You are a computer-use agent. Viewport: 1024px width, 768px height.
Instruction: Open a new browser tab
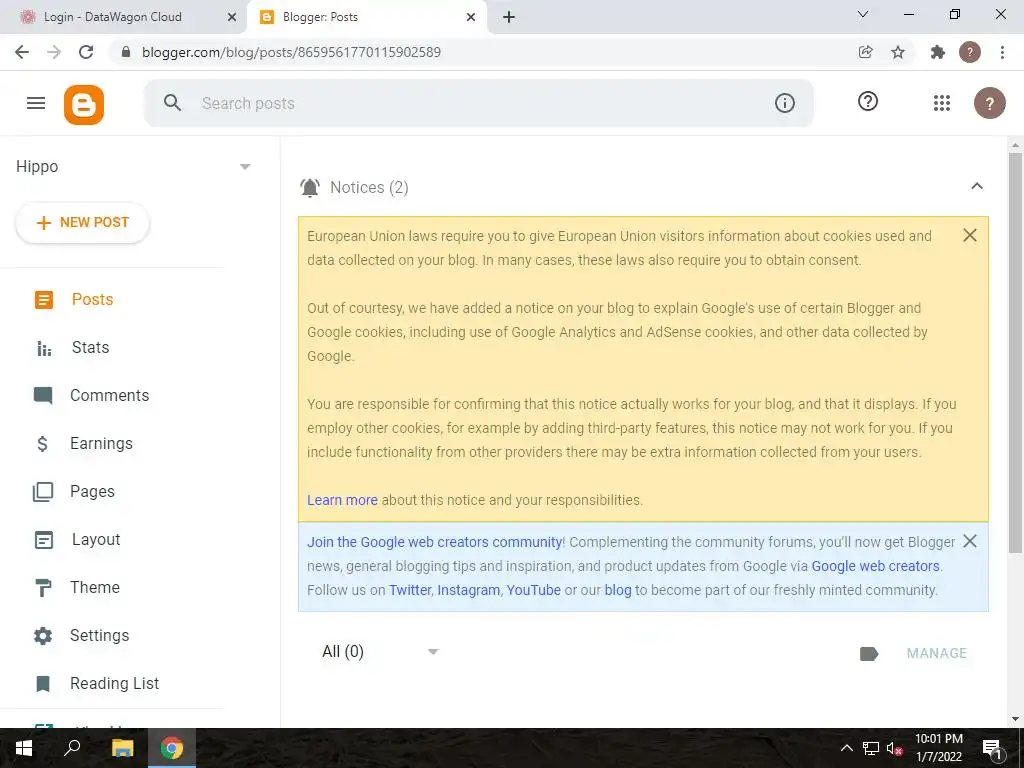[x=509, y=18]
